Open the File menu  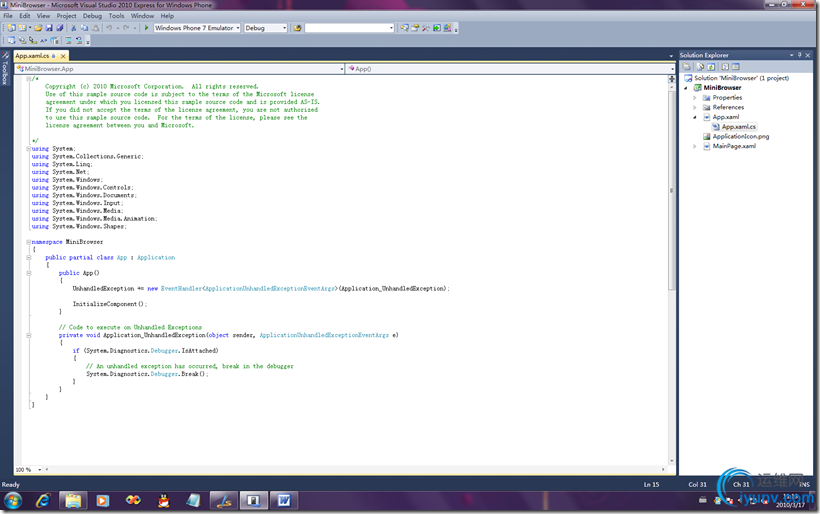tap(8, 16)
